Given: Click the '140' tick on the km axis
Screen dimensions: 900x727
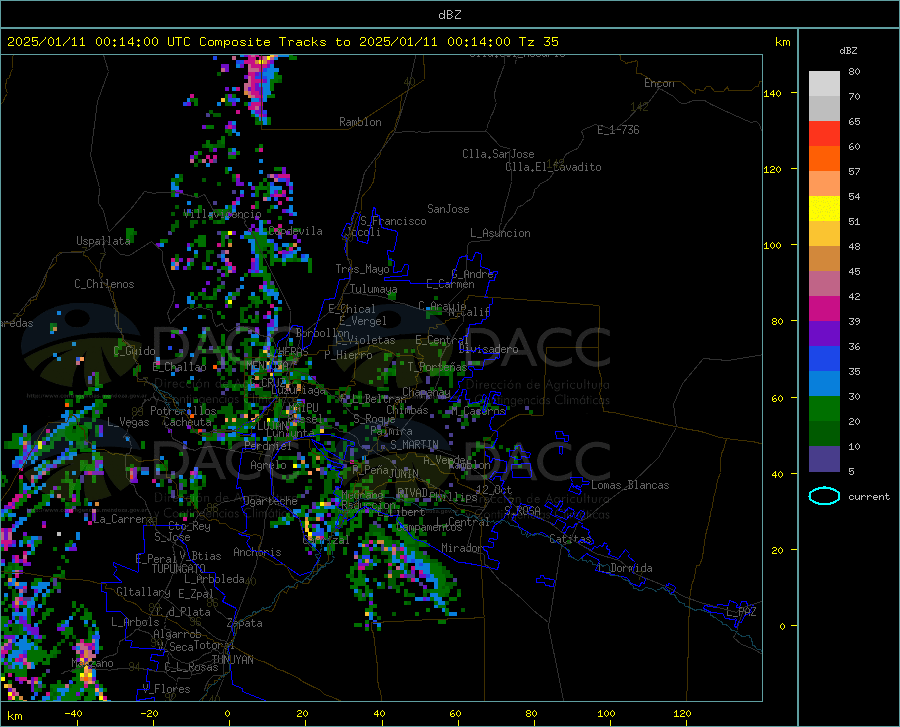Looking at the screenshot, I should pos(772,93).
